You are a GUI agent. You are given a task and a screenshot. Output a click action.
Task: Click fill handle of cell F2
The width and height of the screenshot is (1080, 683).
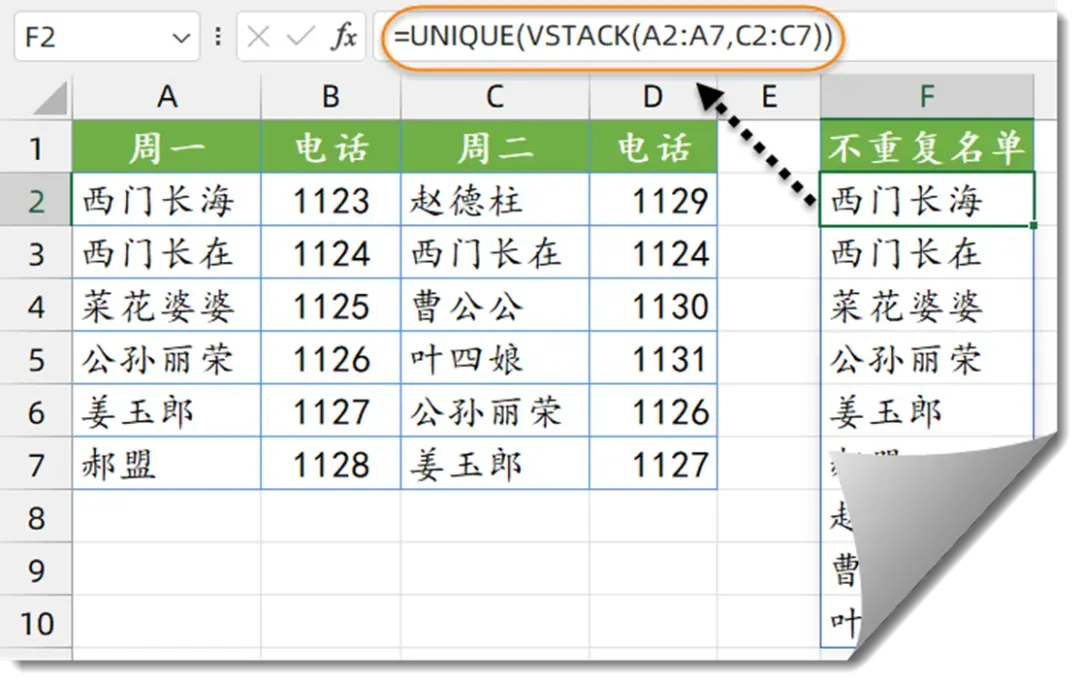pyautogui.click(x=1033, y=225)
